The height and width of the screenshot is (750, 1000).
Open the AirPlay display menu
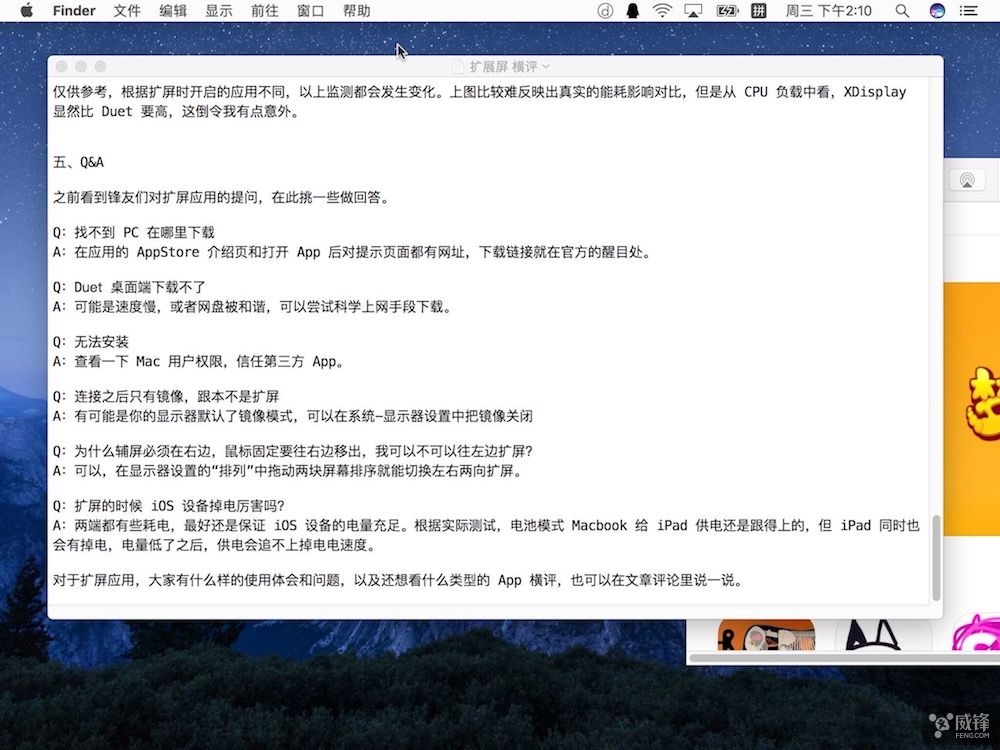click(x=693, y=11)
